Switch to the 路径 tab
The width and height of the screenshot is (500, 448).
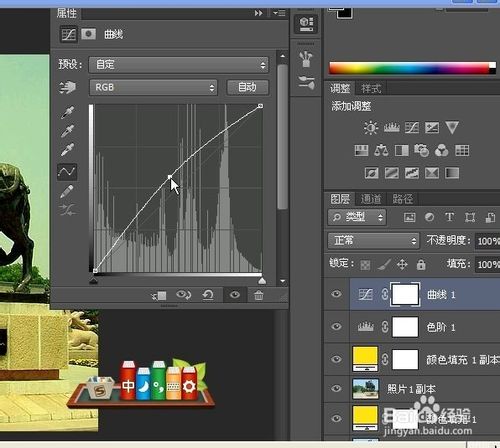402,199
